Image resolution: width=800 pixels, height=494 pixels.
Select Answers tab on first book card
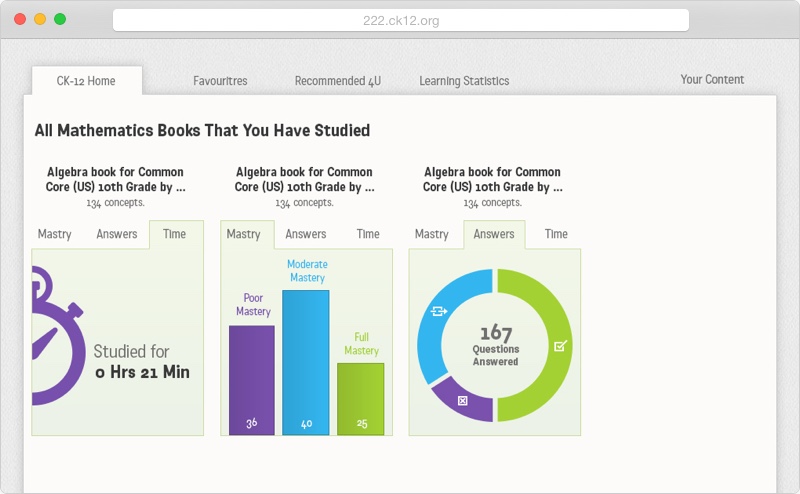pyautogui.click(x=117, y=234)
